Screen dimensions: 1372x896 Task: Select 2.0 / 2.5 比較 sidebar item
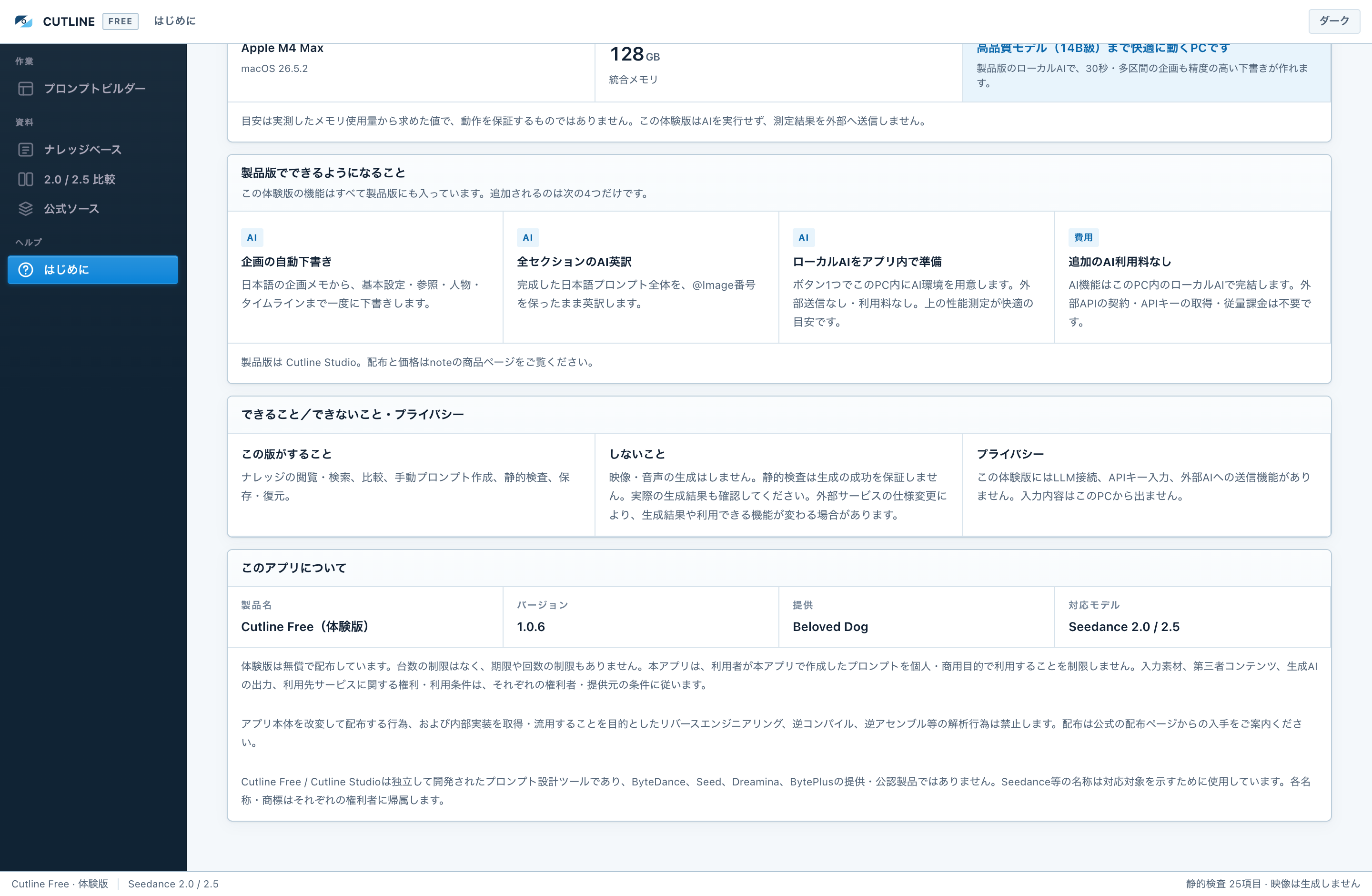point(93,179)
